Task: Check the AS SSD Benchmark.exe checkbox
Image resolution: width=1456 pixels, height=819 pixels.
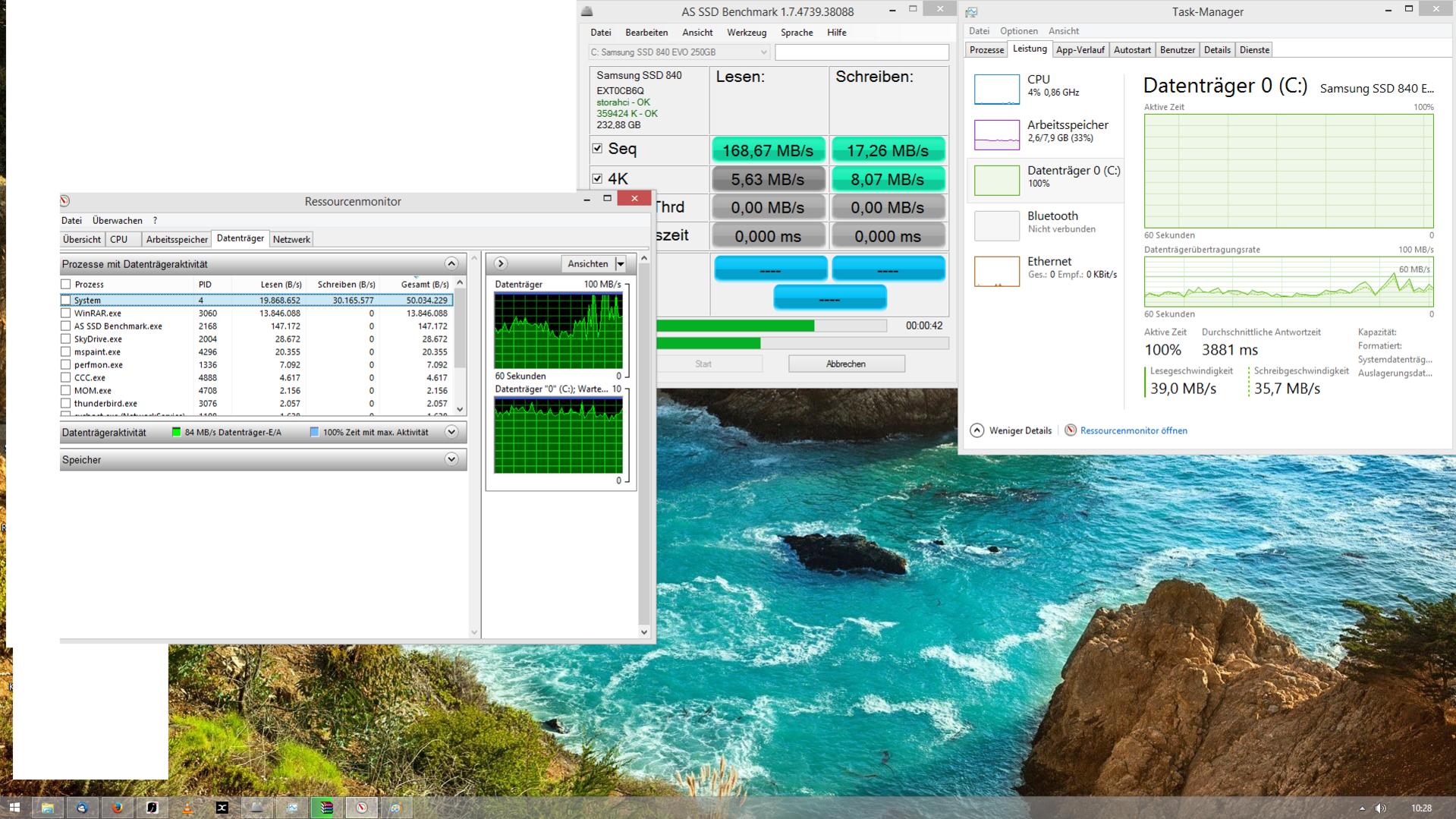Action: [x=66, y=326]
